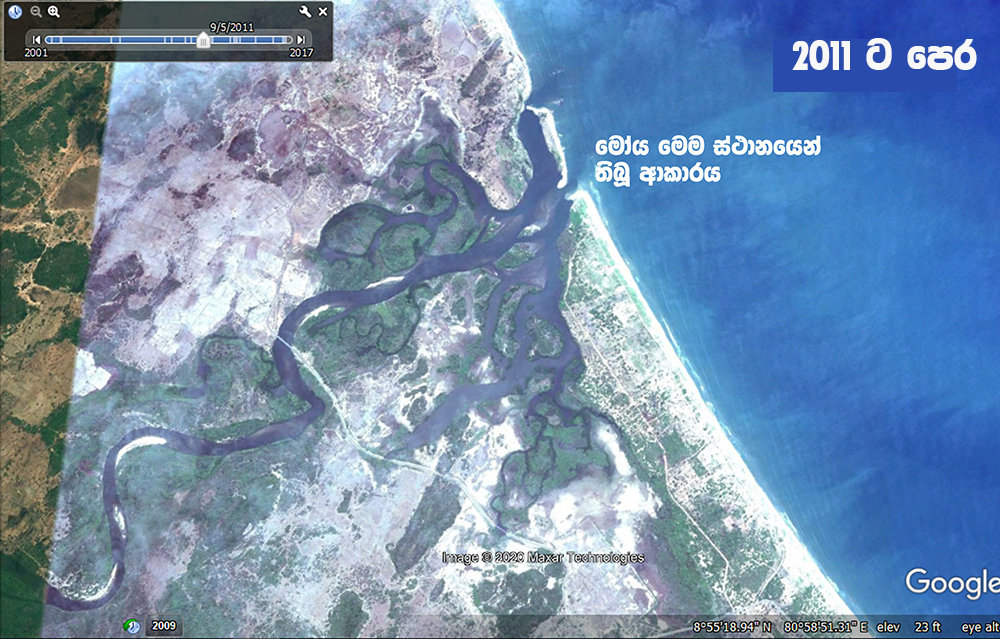Click the green clock imagery icon at bottom
Viewport: 1000px width, 639px height.
(x=131, y=626)
